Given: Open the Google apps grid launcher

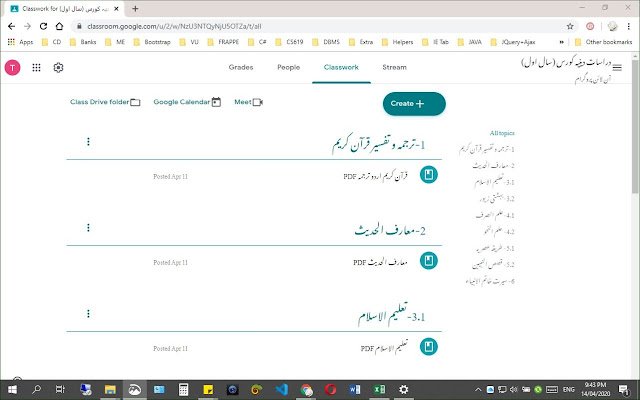Looking at the screenshot, I should (36, 67).
